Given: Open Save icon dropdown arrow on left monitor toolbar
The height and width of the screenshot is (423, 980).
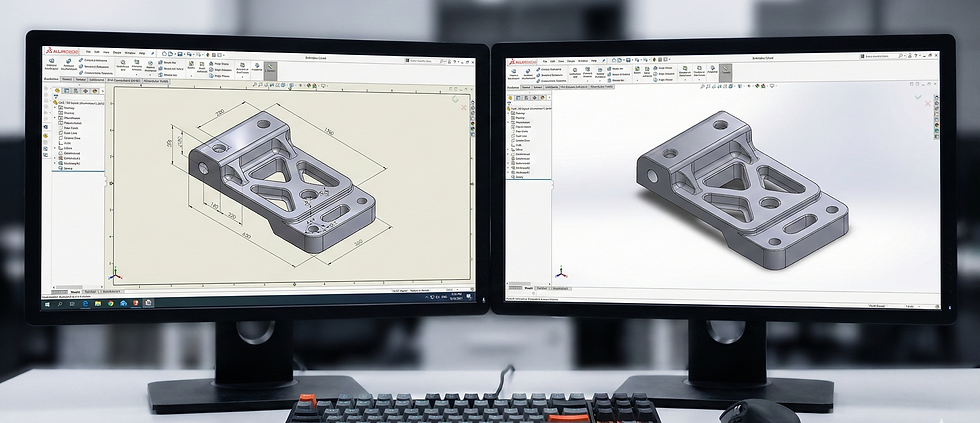Looking at the screenshot, I should pyautogui.click(x=184, y=54).
